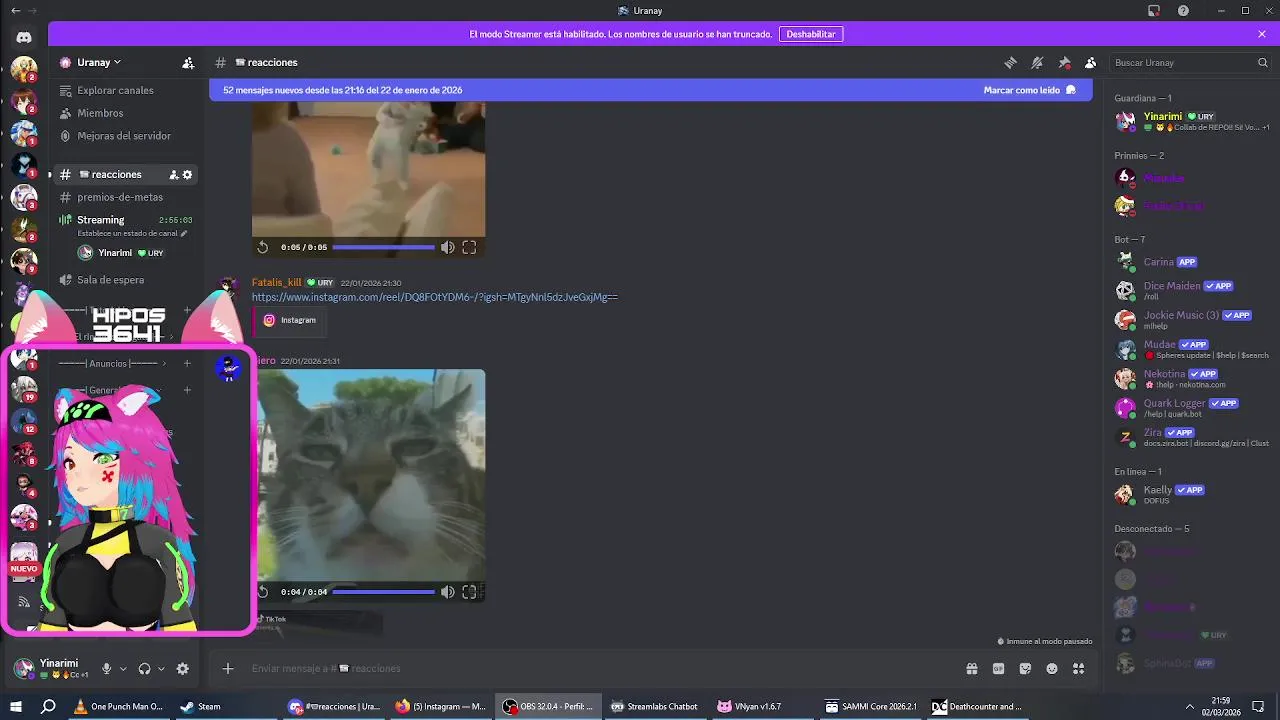Open pinned messages in channel header
This screenshot has width=1280, height=720.
pyautogui.click(x=1064, y=62)
